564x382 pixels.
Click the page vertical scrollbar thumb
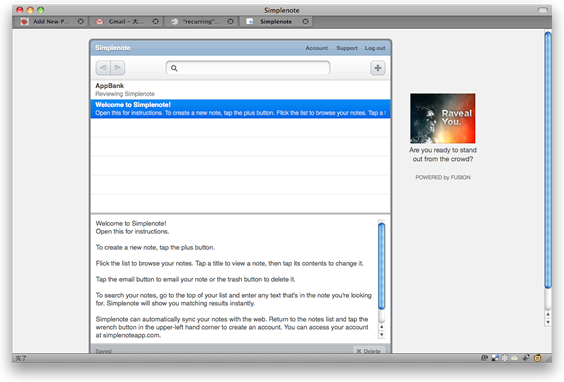pyautogui.click(x=548, y=160)
